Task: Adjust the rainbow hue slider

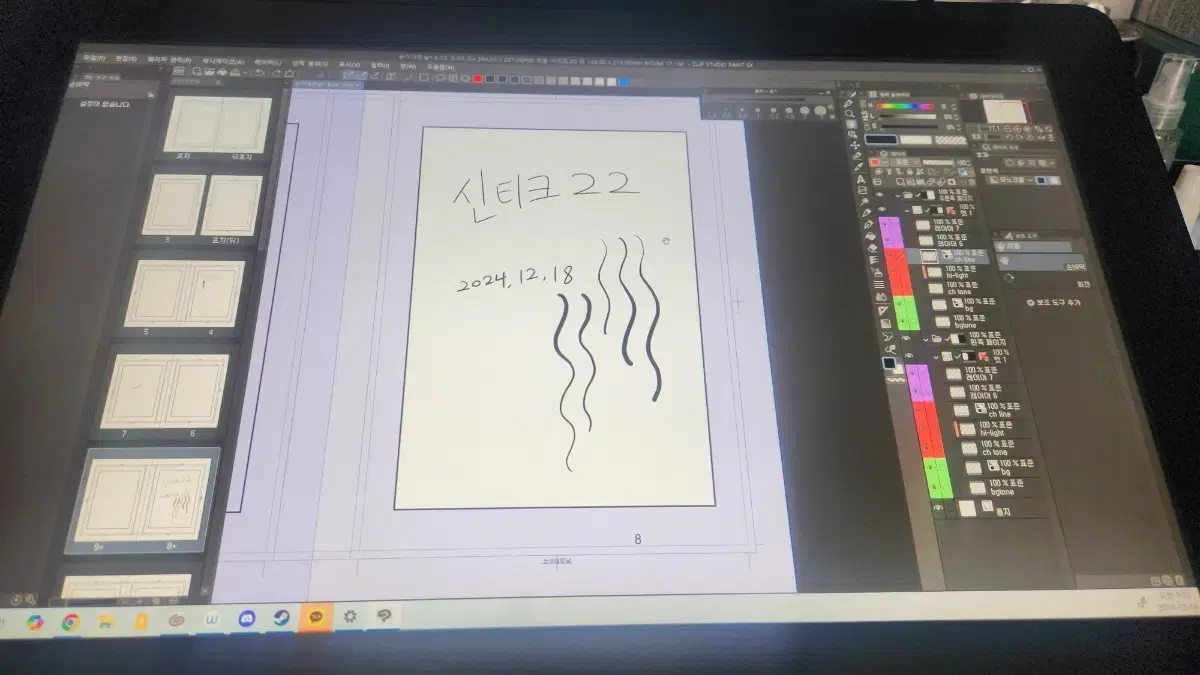Action: 905,106
